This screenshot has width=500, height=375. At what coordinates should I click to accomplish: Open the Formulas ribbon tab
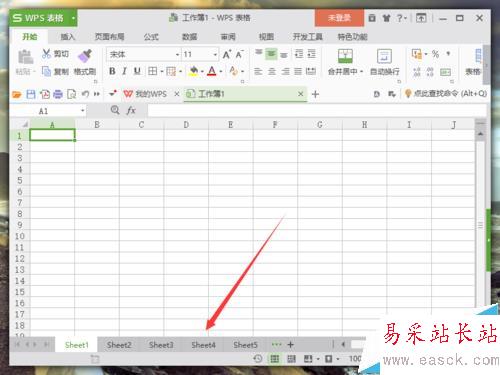(x=151, y=37)
